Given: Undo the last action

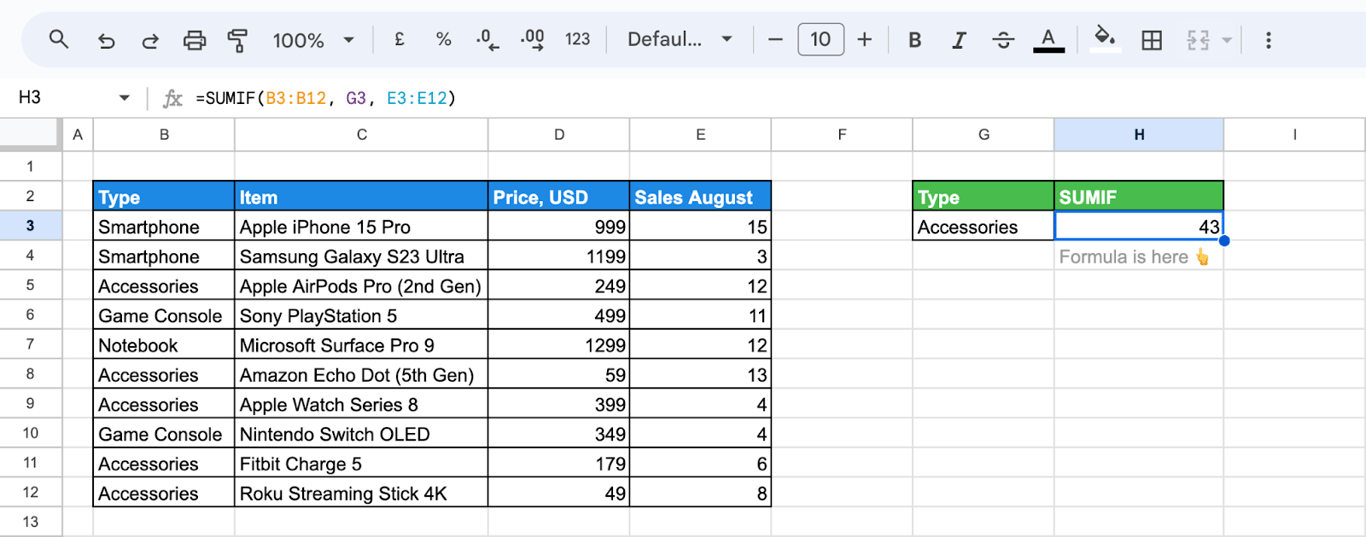Looking at the screenshot, I should pyautogui.click(x=106, y=40).
